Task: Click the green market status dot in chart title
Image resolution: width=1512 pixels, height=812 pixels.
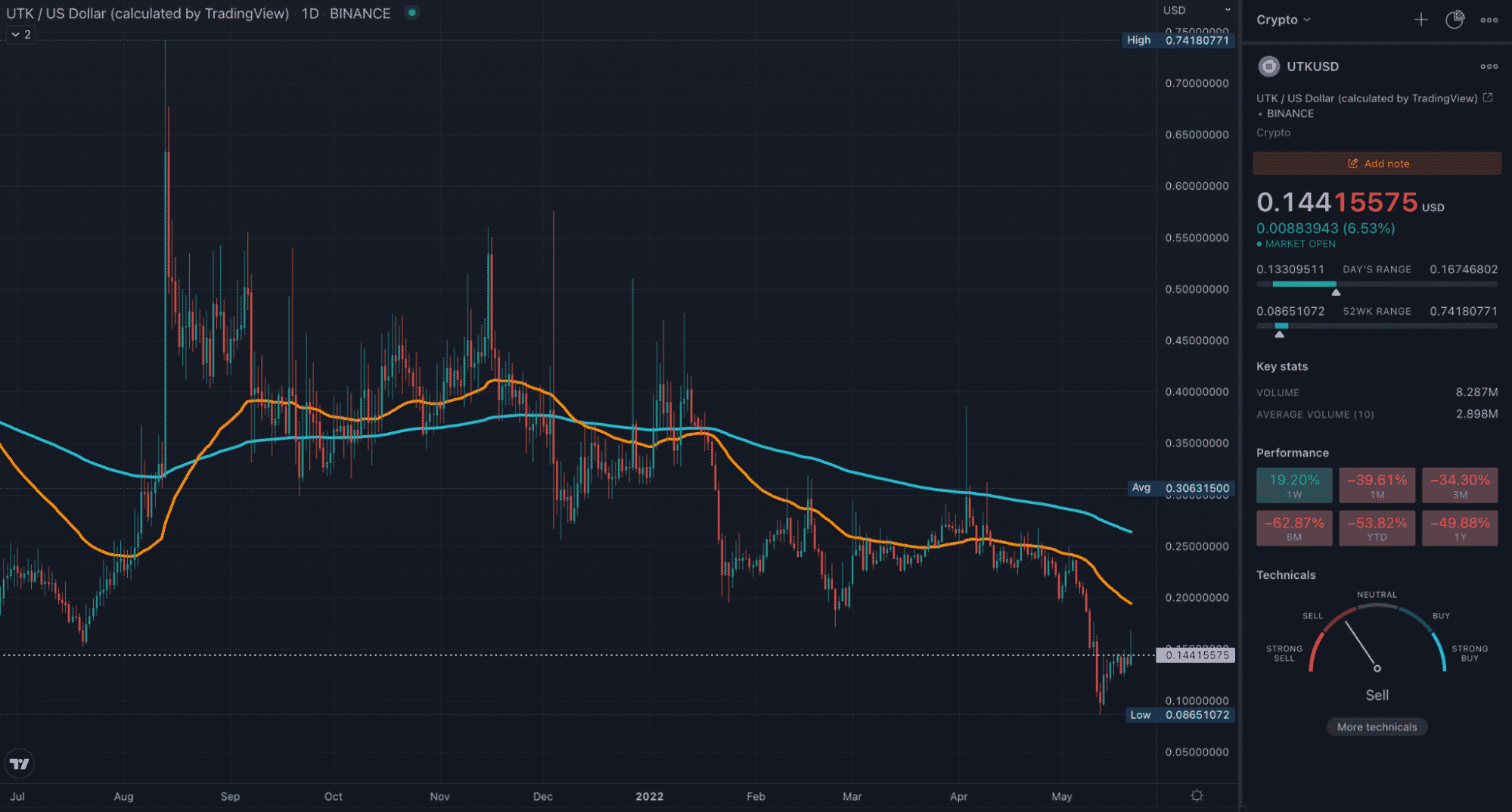Action: coord(411,13)
